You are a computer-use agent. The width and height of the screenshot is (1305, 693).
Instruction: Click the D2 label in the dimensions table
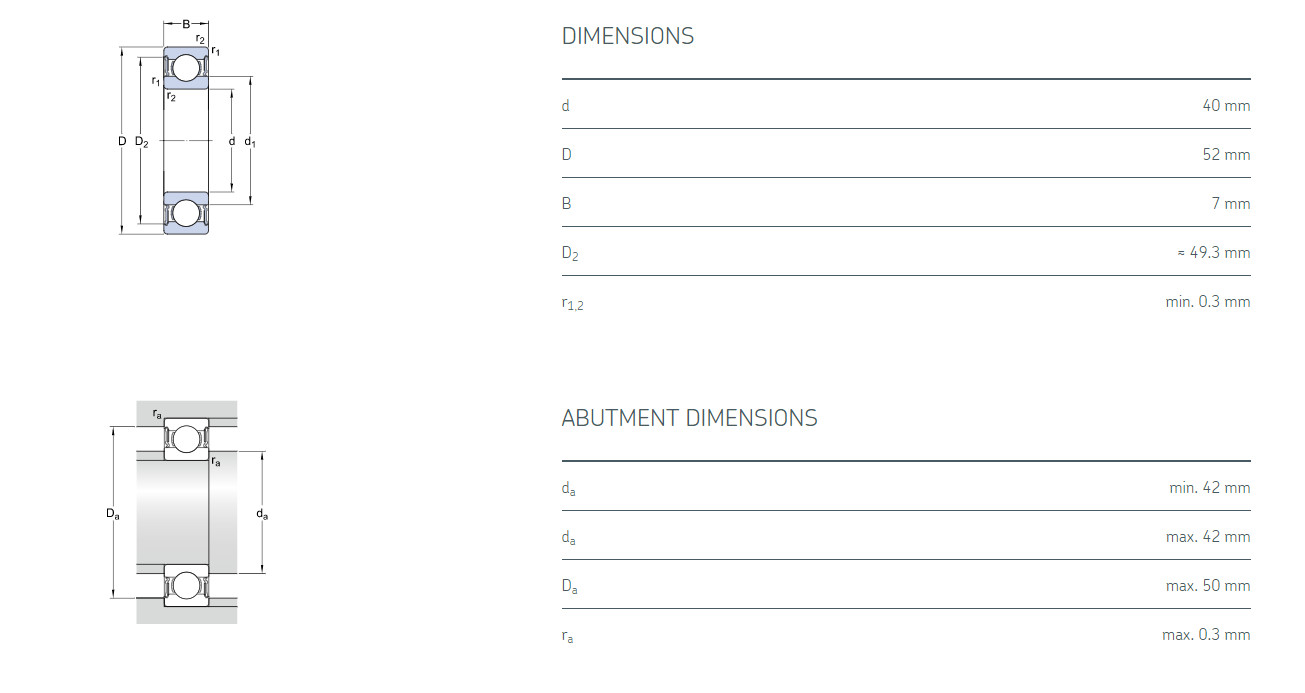pyautogui.click(x=570, y=254)
